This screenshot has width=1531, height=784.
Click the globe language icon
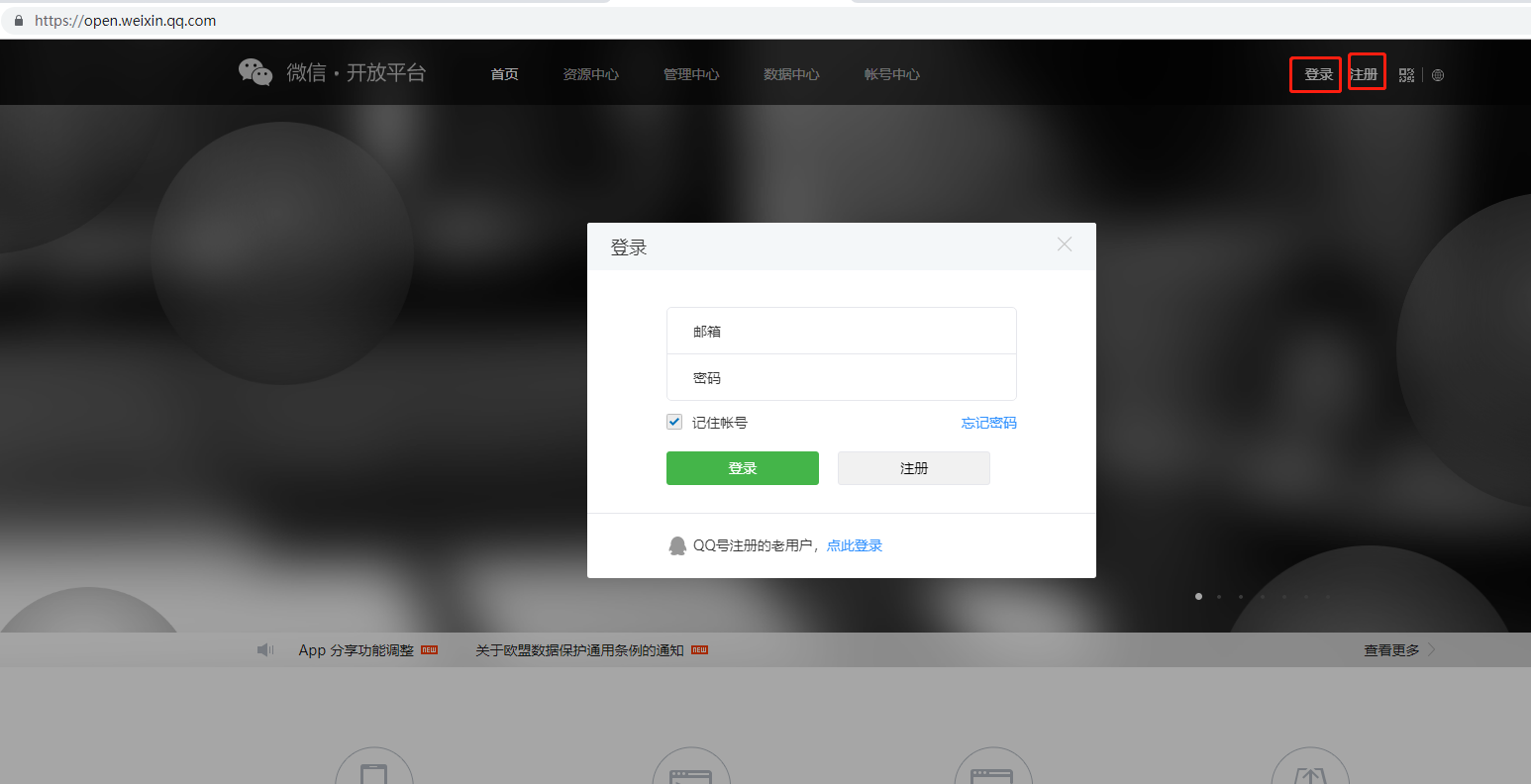pos(1438,75)
